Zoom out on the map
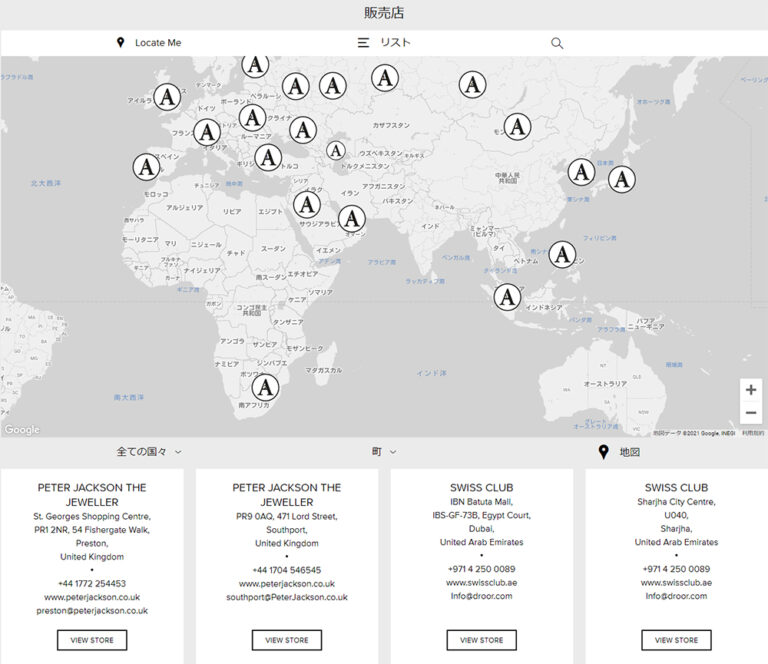 coord(751,413)
